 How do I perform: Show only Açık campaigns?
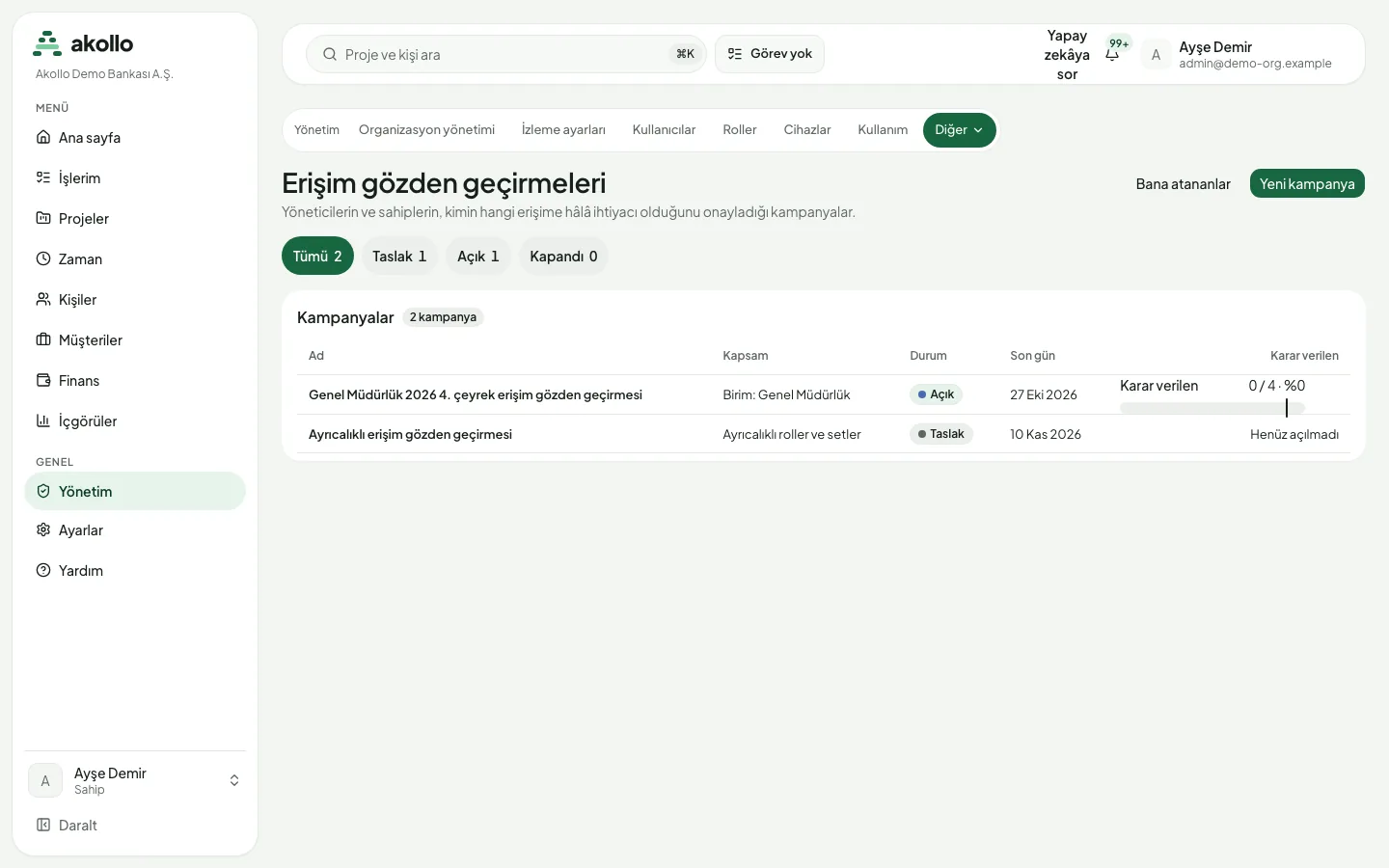point(478,256)
